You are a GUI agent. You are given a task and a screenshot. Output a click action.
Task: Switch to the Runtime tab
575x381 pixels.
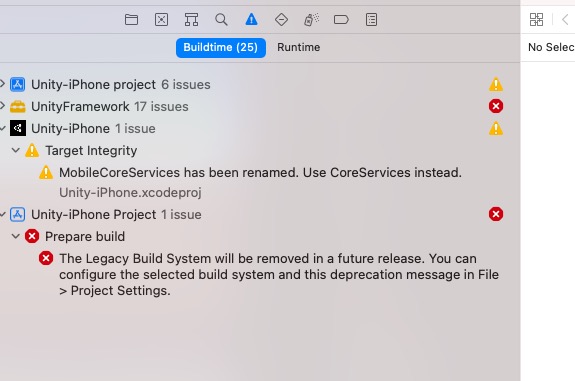pyautogui.click(x=299, y=47)
